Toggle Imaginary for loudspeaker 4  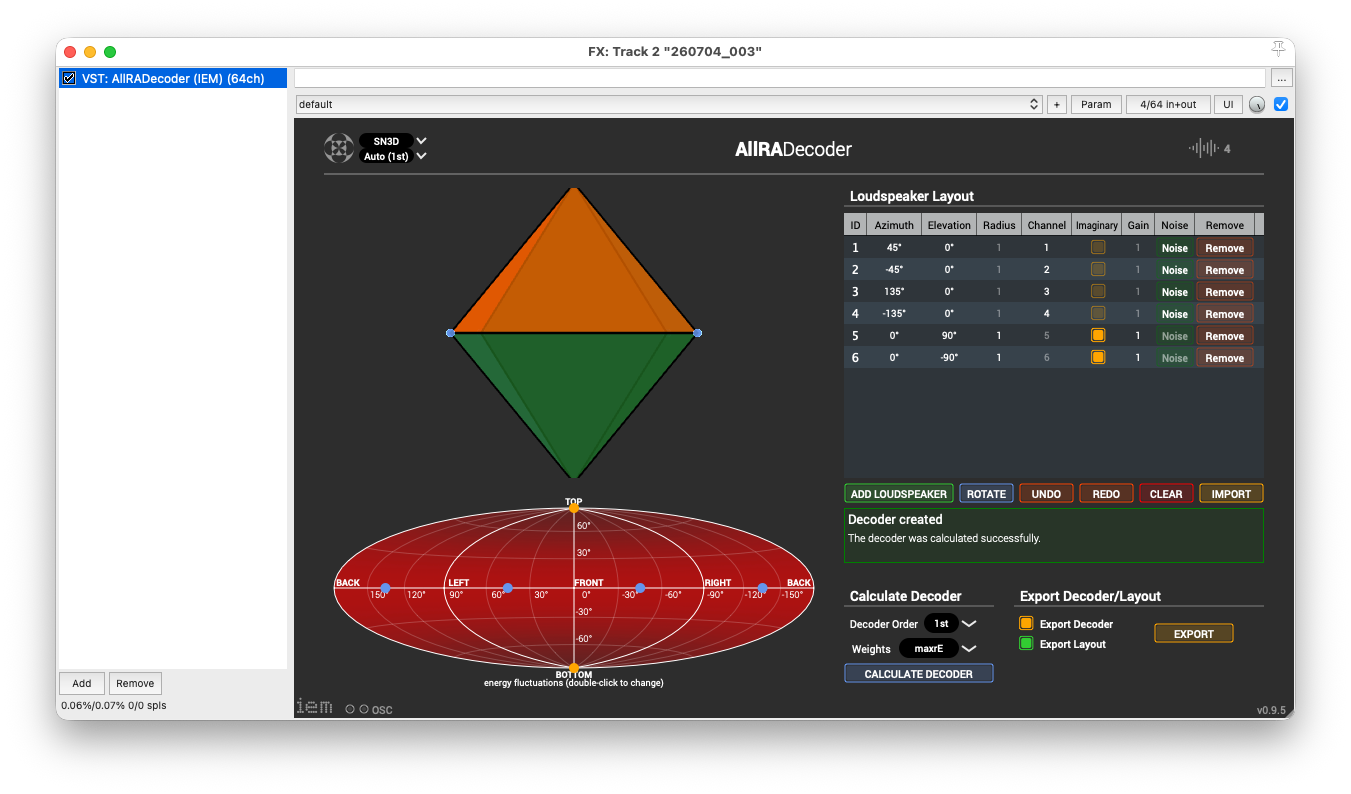click(1098, 314)
